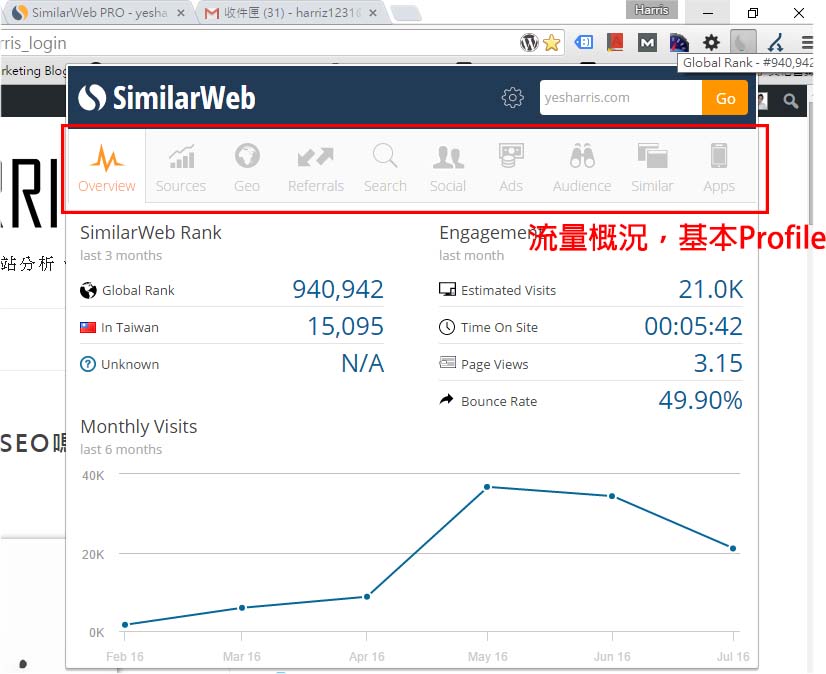826x674 pixels.
Task: Open the Similar sites tab
Action: (x=652, y=168)
